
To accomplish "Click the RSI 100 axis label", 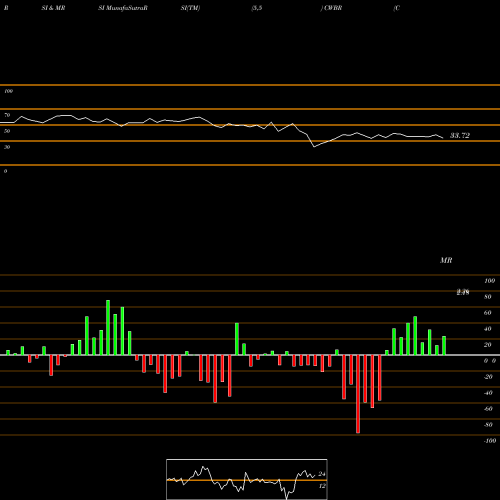I will click(8, 91).
